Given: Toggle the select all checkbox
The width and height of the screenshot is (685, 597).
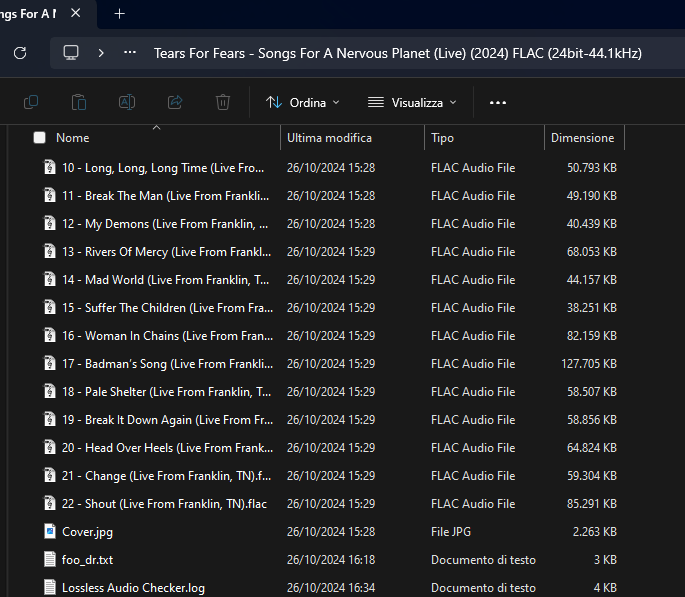Looking at the screenshot, I should click(x=39, y=138).
